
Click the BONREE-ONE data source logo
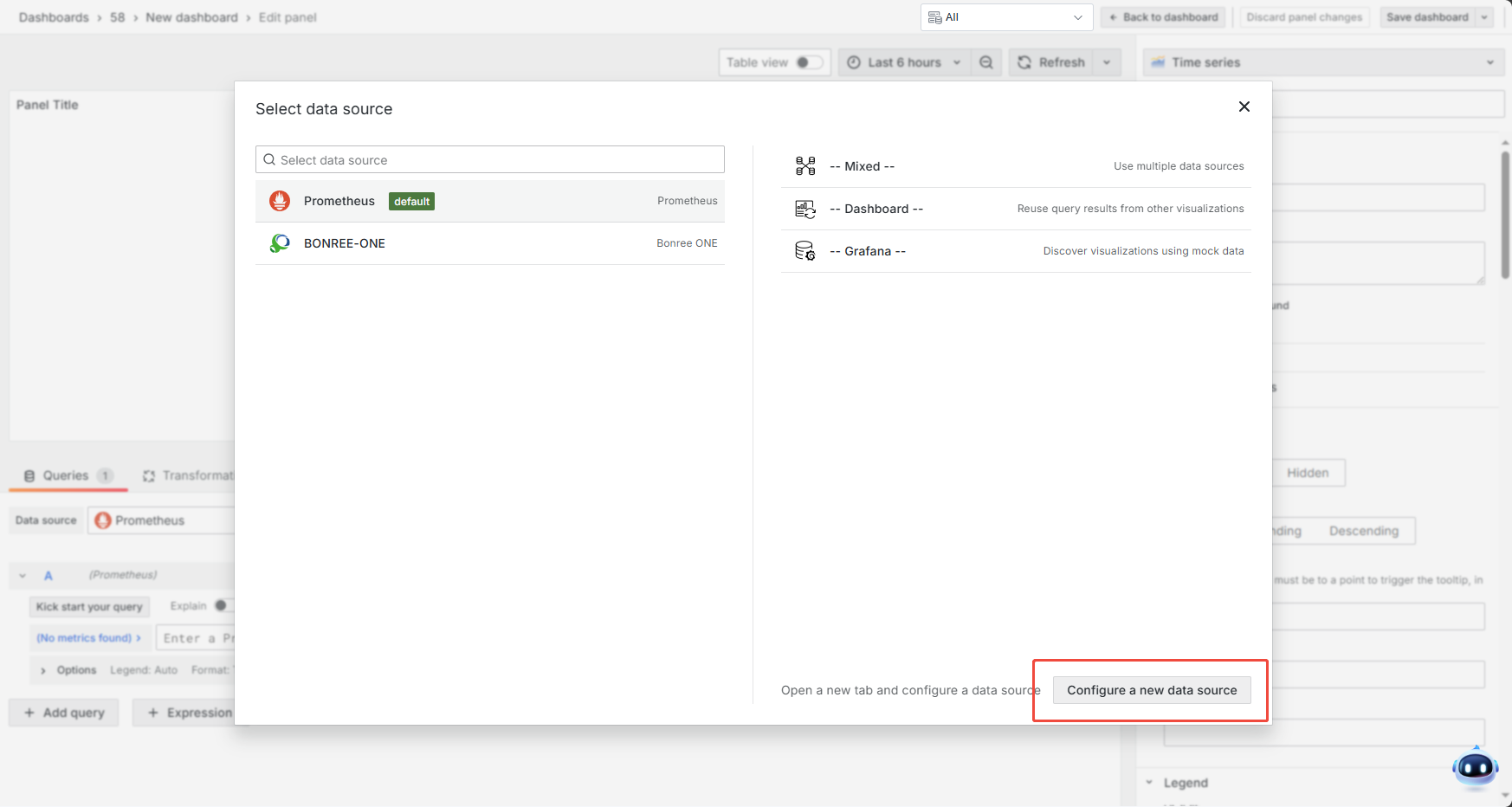tap(280, 243)
